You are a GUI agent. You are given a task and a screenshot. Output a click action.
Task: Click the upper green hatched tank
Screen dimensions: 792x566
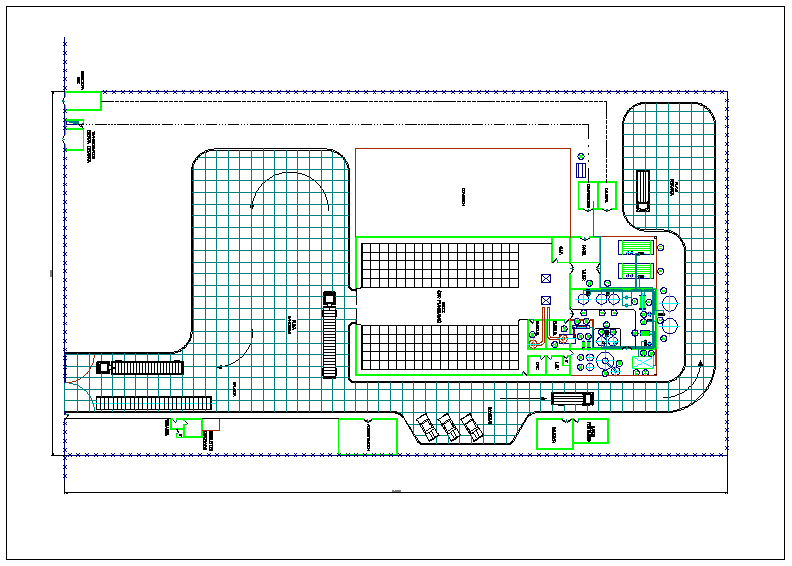[634, 247]
